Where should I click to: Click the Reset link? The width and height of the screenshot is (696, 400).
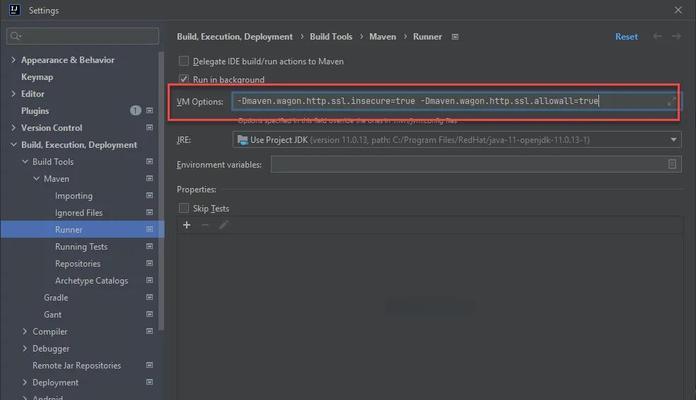click(x=626, y=36)
